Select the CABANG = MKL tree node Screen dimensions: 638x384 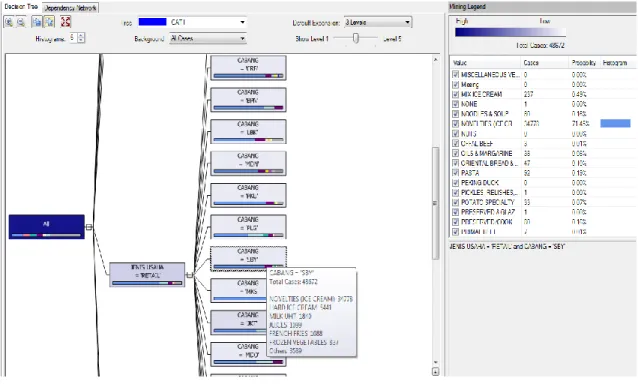point(248,195)
